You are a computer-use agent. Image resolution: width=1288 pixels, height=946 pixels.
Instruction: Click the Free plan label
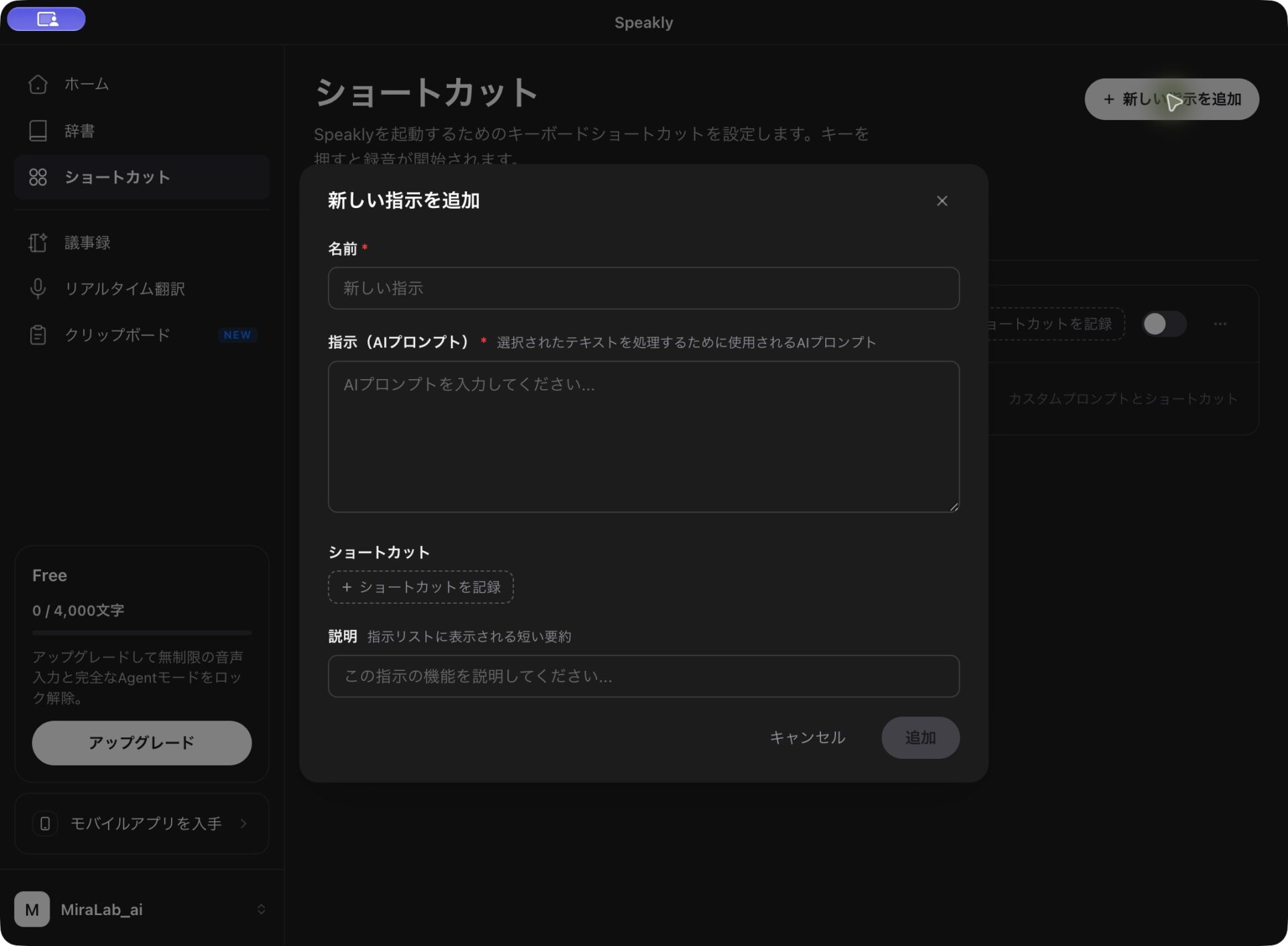[x=50, y=576]
